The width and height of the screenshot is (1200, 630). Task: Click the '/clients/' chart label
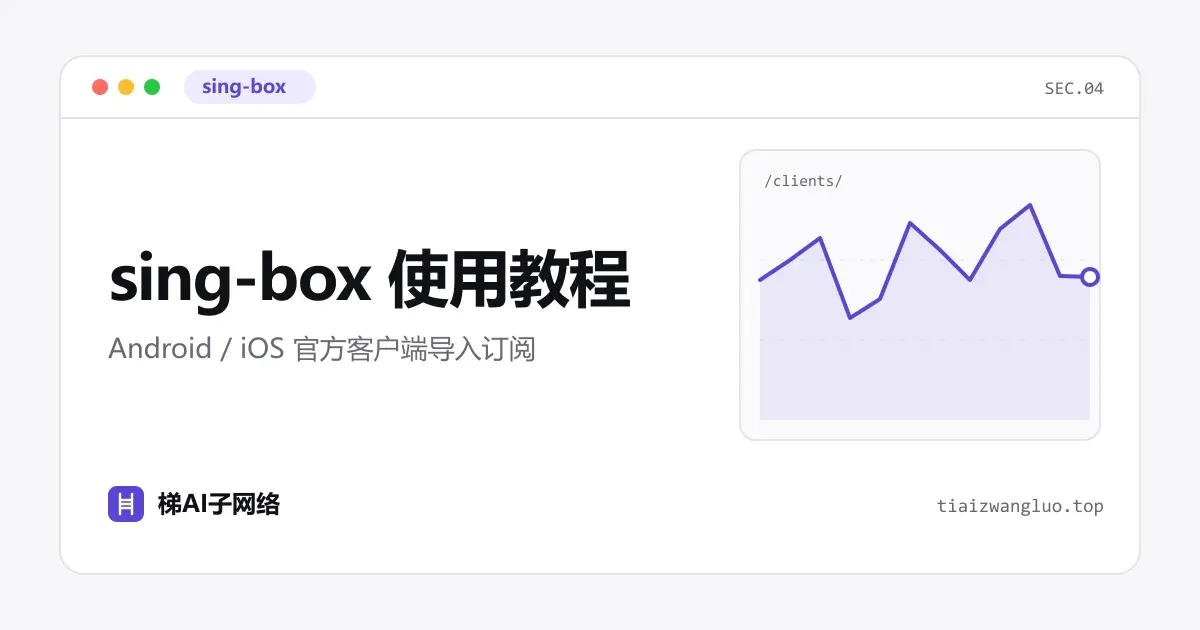pos(803,181)
